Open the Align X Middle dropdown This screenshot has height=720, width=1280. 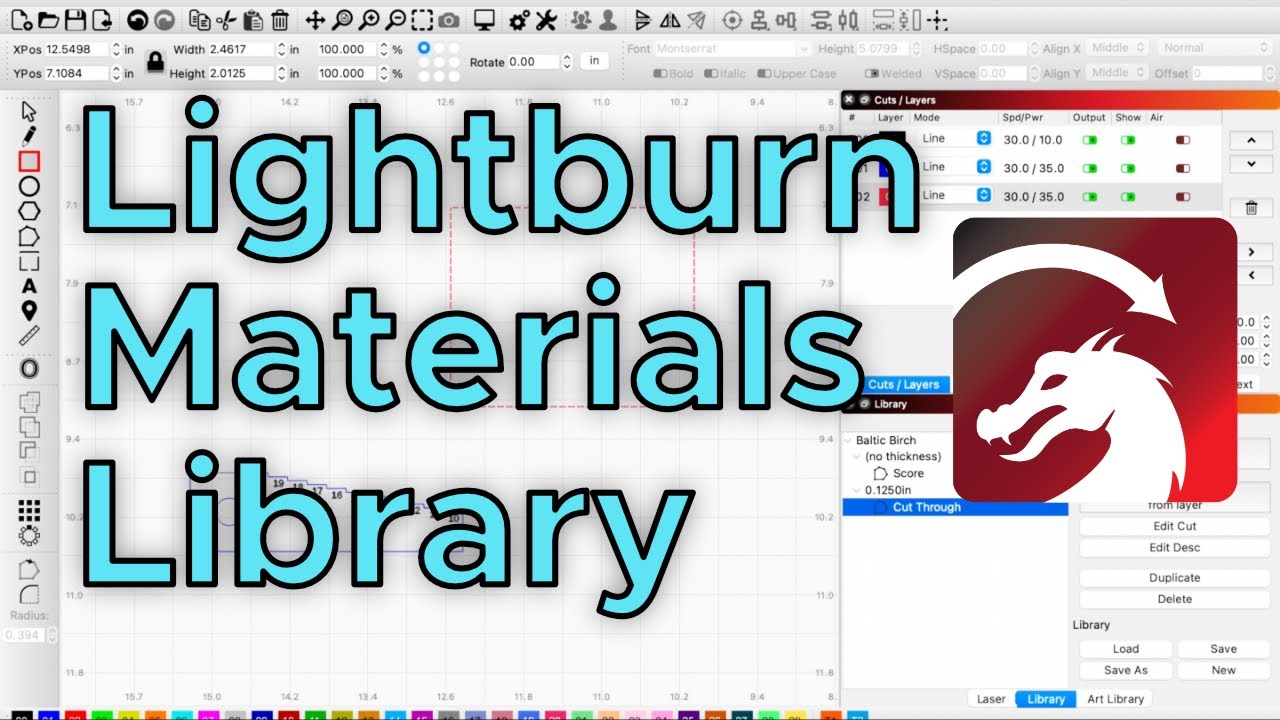[x=1117, y=47]
